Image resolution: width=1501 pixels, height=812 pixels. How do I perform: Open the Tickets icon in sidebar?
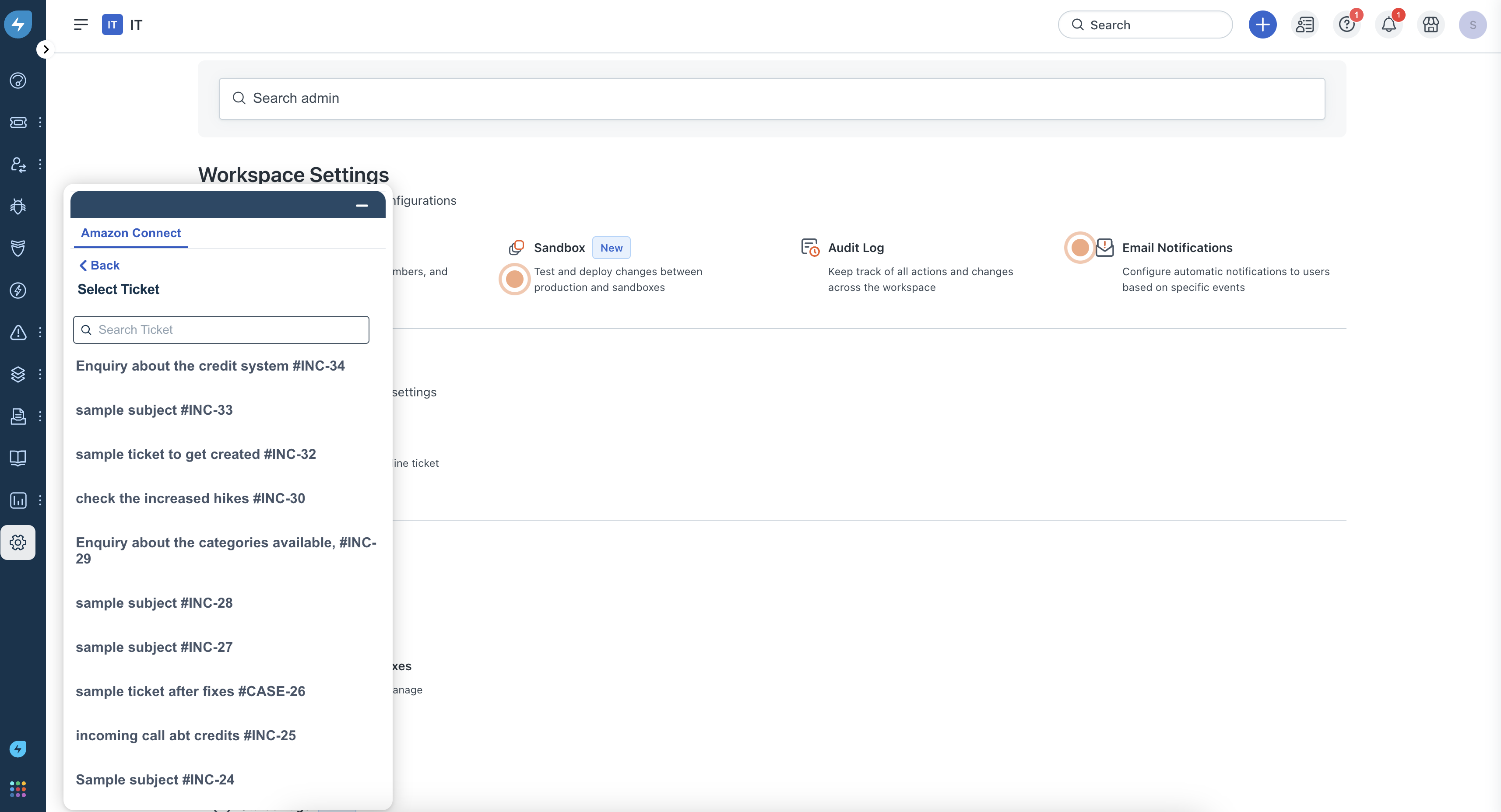(18, 122)
